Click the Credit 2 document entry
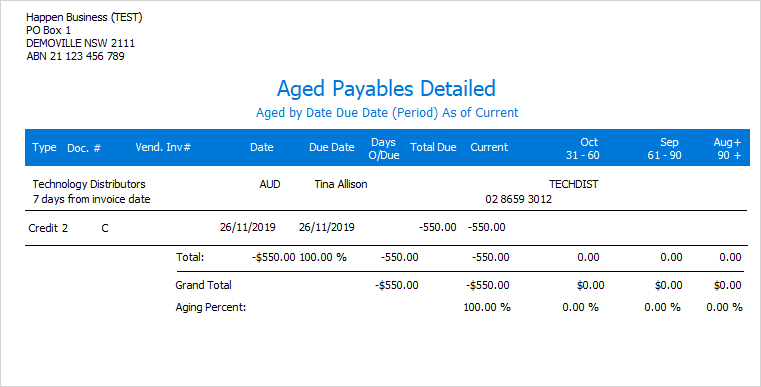This screenshot has width=761, height=387. (x=48, y=228)
